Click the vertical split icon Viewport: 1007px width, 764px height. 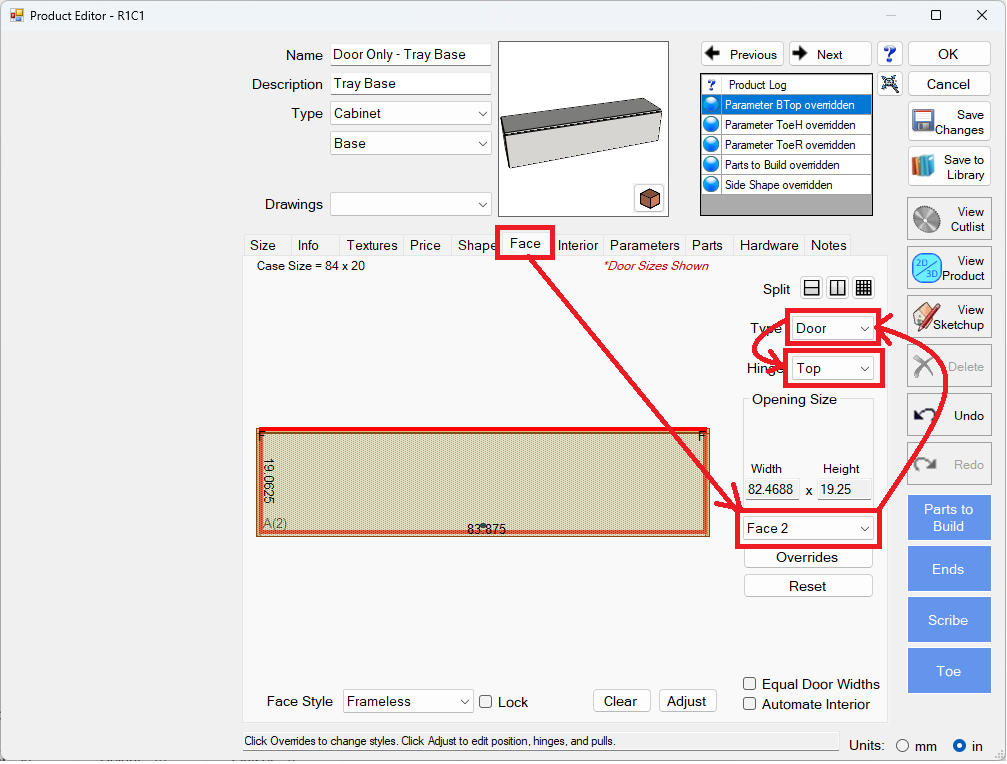coord(838,288)
